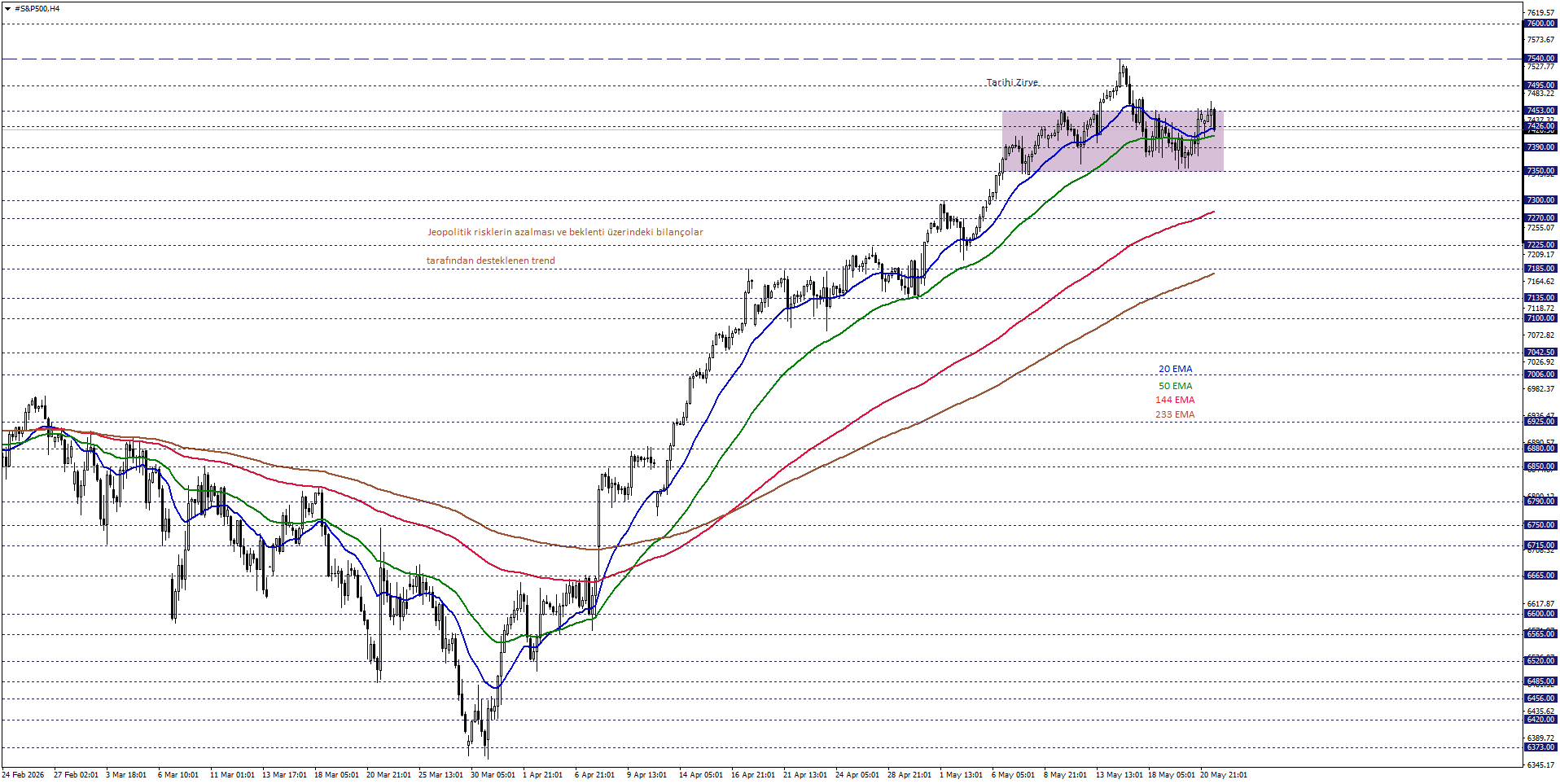
Task: Click the '30 Mar 05:01' time axis label
Action: (493, 775)
